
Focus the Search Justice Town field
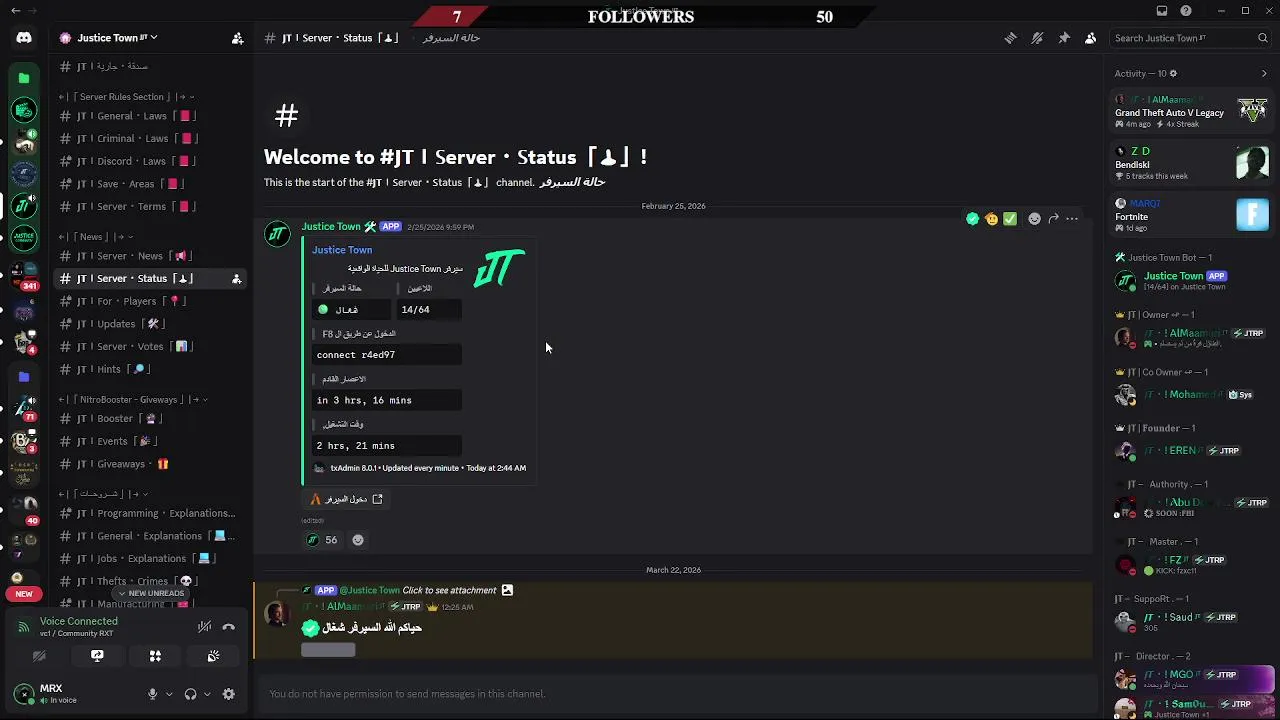click(1191, 38)
